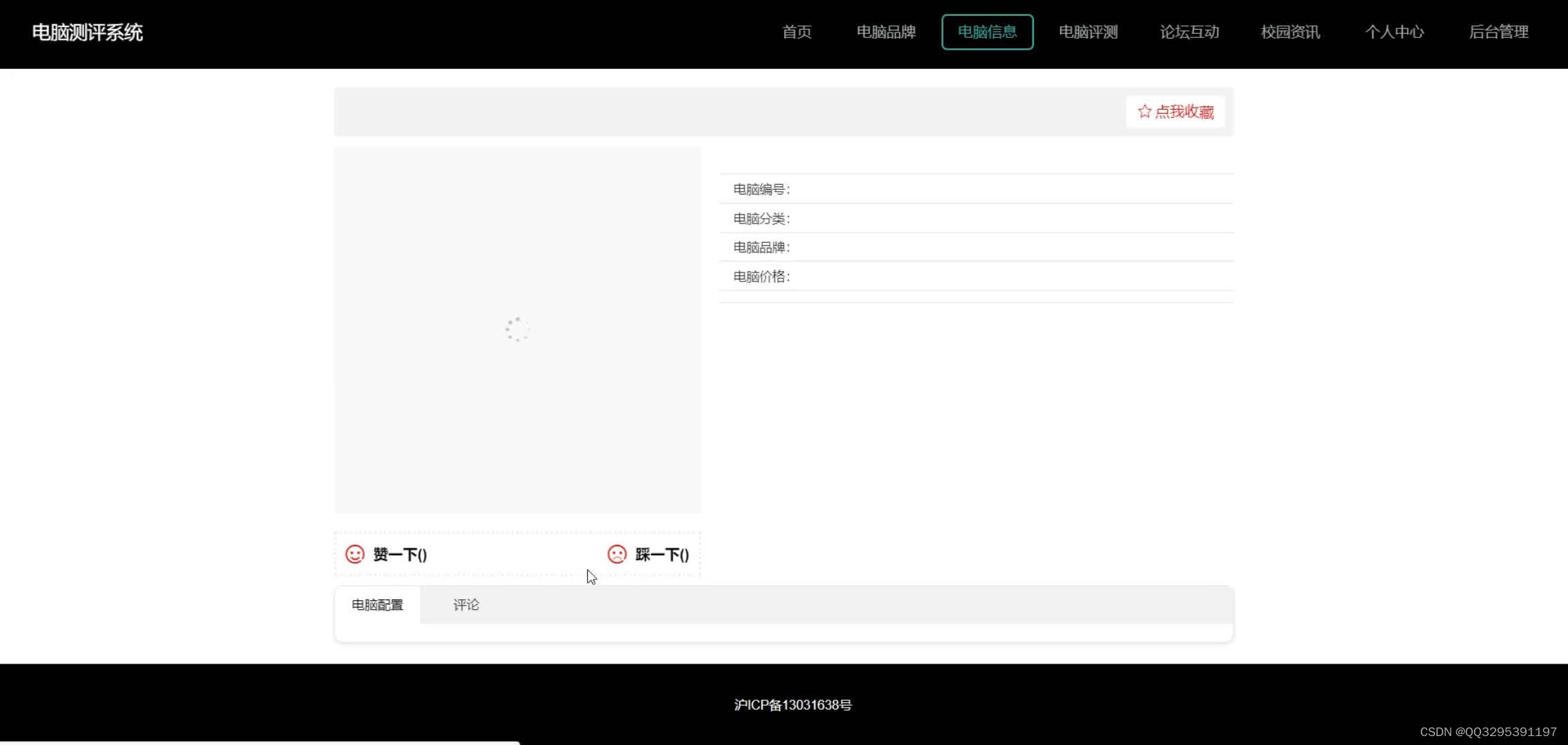Switch to the 电脑配置 tab
The height and width of the screenshot is (745, 1568).
tap(378, 605)
